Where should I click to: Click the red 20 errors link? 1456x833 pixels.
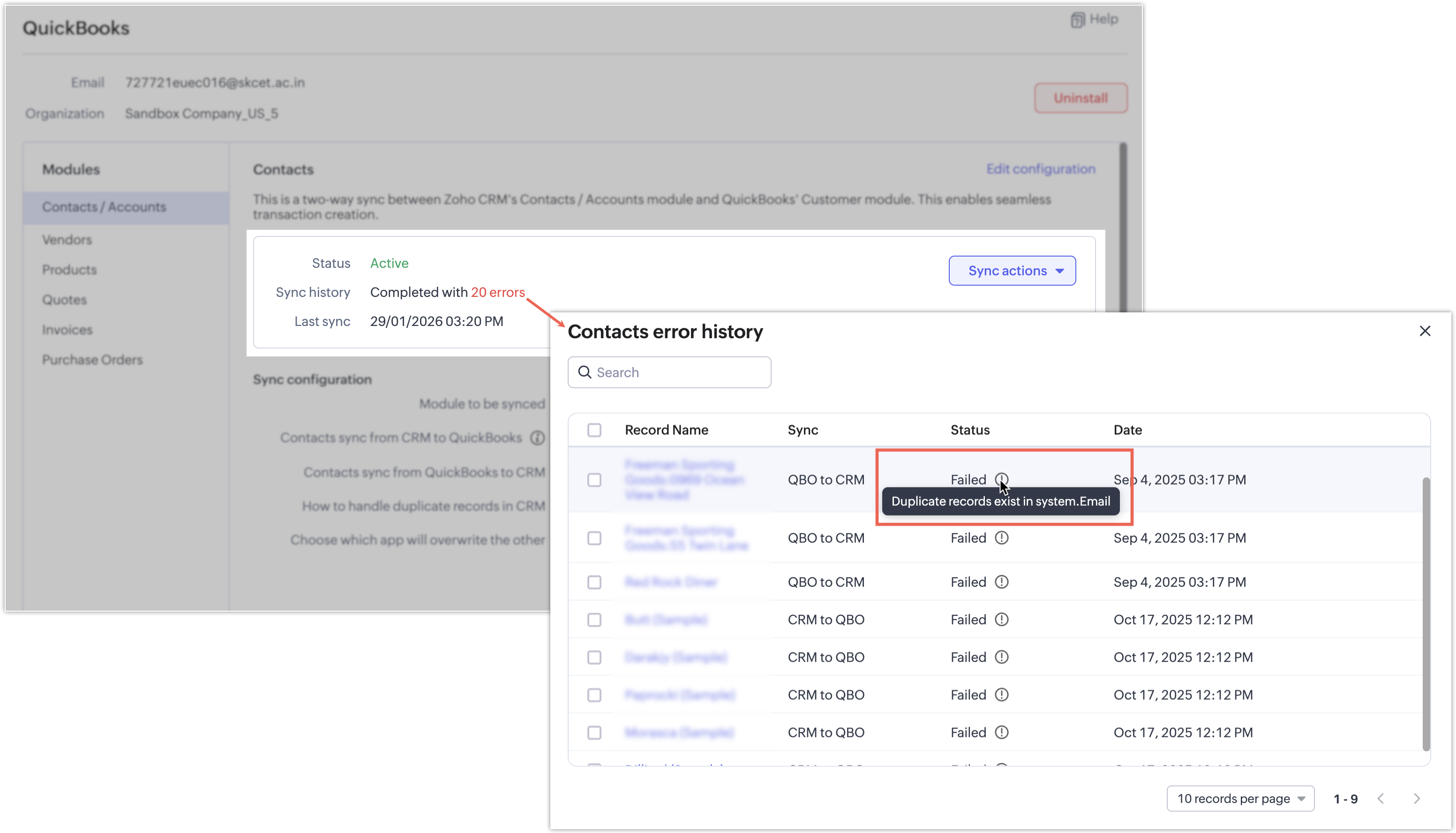(497, 292)
